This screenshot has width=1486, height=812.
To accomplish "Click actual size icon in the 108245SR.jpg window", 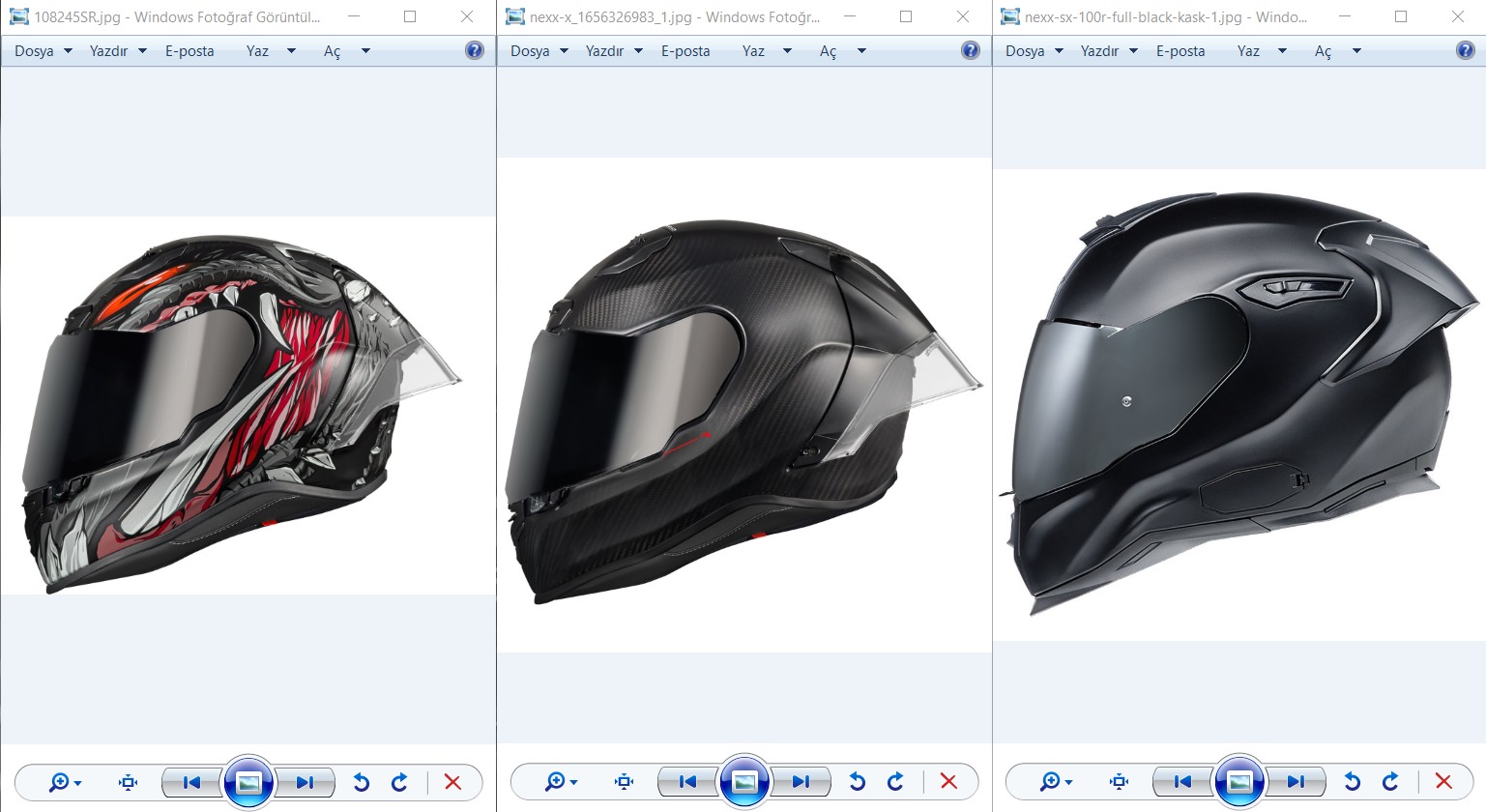I will pos(128,782).
